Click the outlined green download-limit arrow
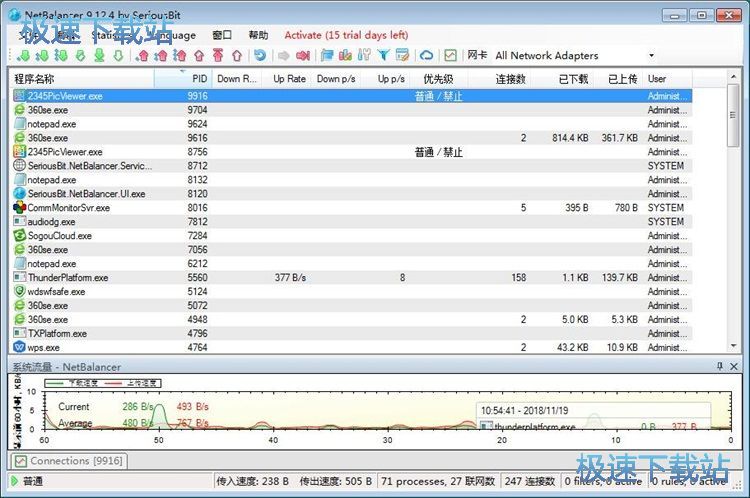The width and height of the screenshot is (750, 498). (119, 55)
